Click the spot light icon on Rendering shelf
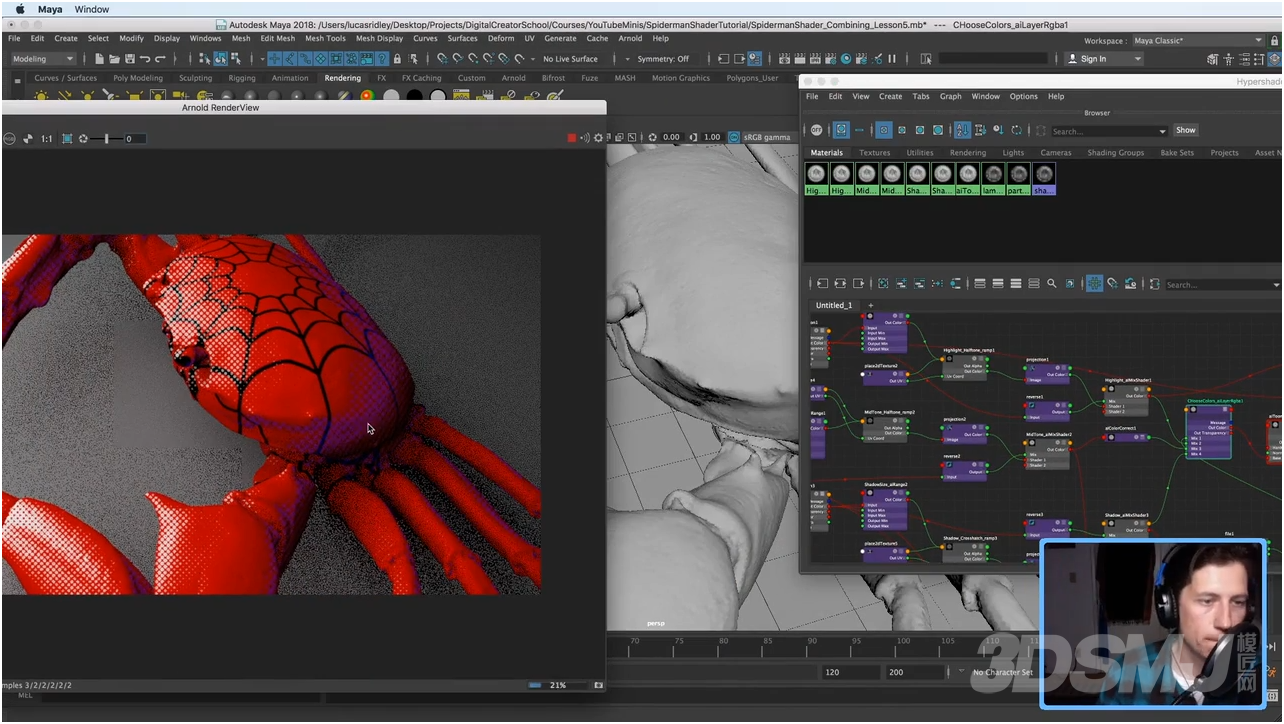This screenshot has height=724, width=1284. point(109,95)
